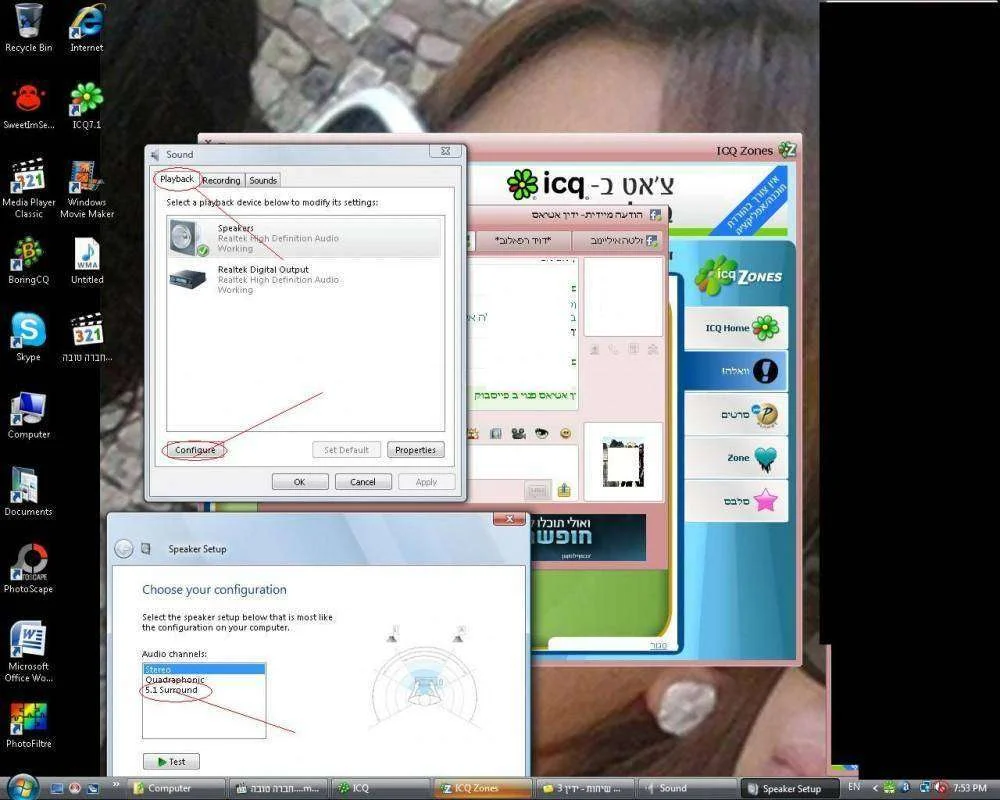Open the ICQ Home zone tab
Viewport: 1000px width, 800px height.
[x=736, y=328]
